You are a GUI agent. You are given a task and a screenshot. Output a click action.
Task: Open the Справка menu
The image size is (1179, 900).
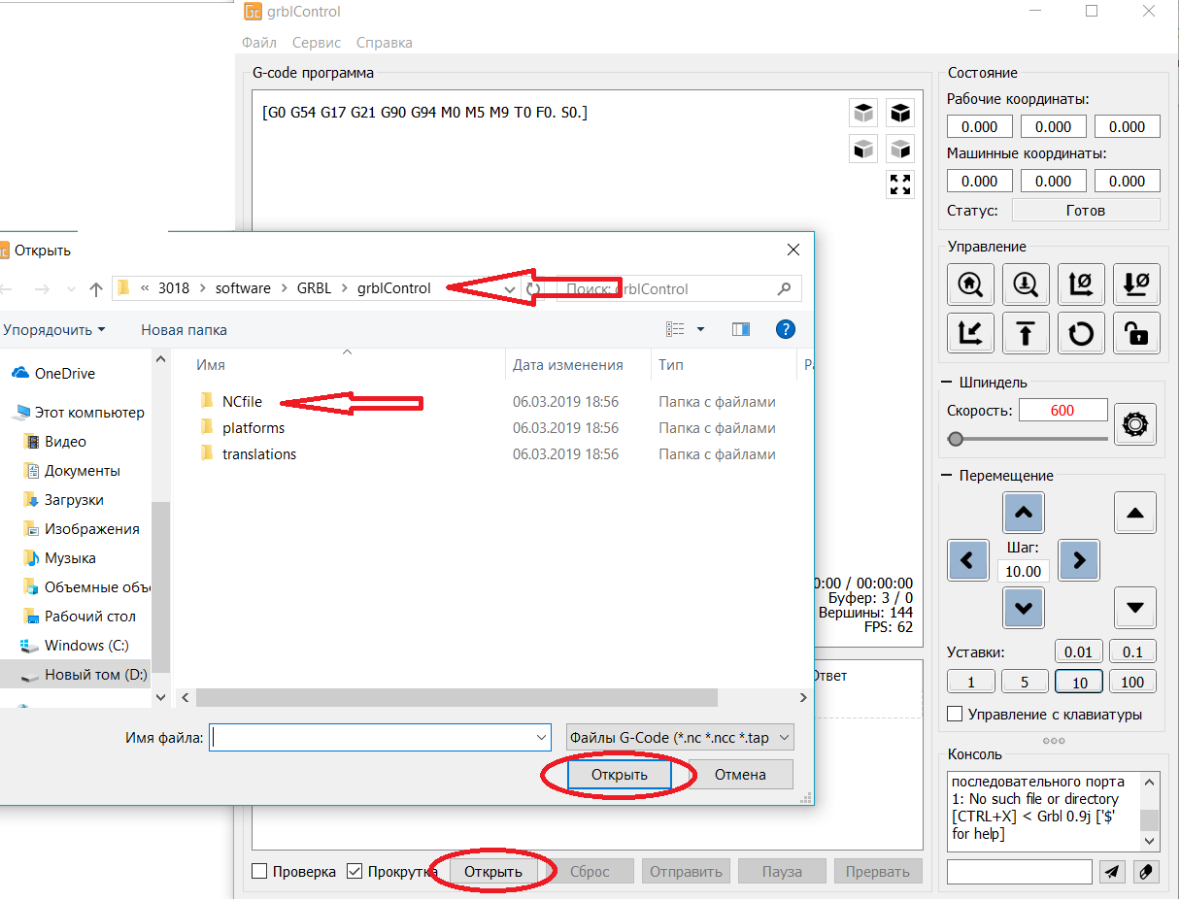[384, 43]
